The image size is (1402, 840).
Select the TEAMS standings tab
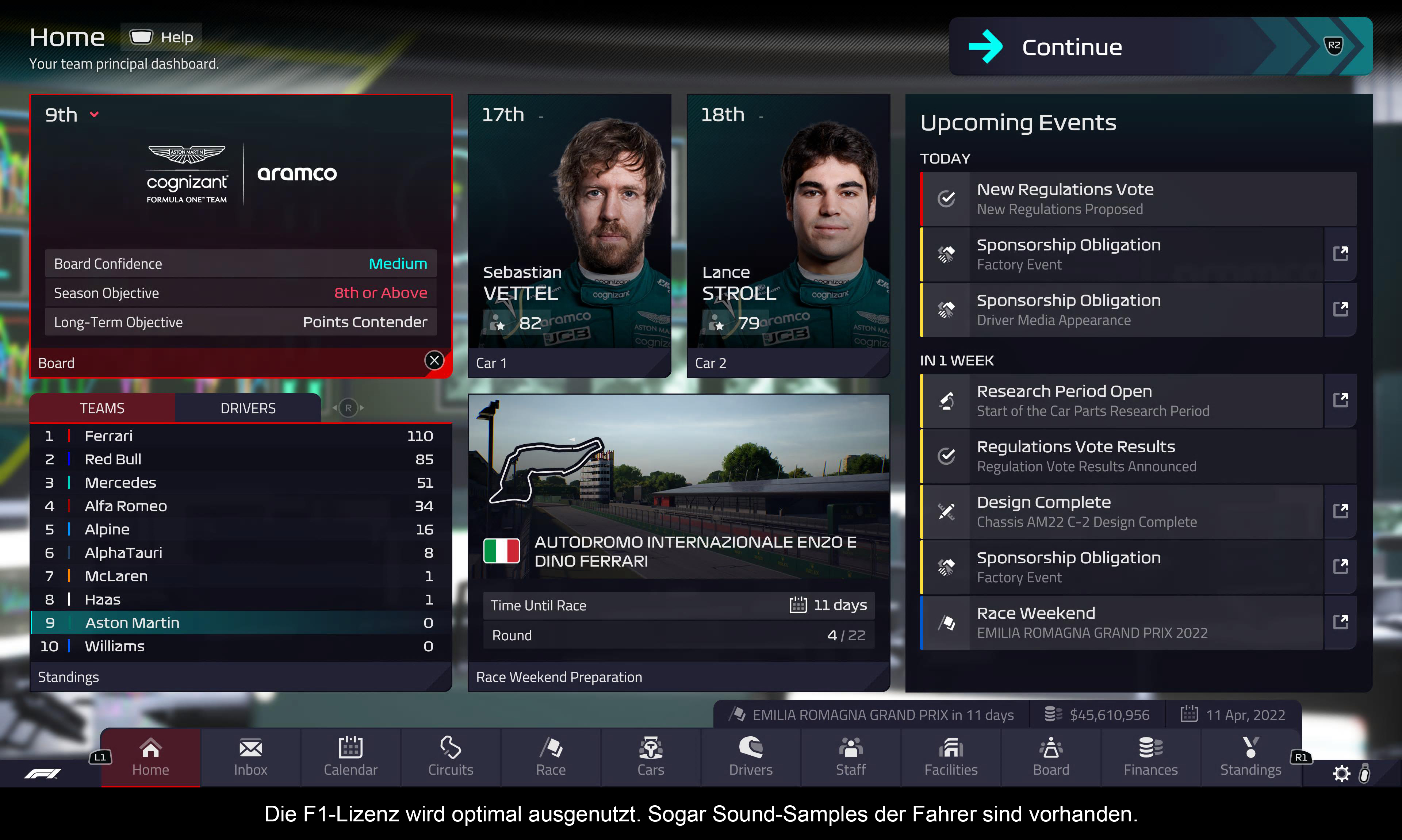point(103,408)
